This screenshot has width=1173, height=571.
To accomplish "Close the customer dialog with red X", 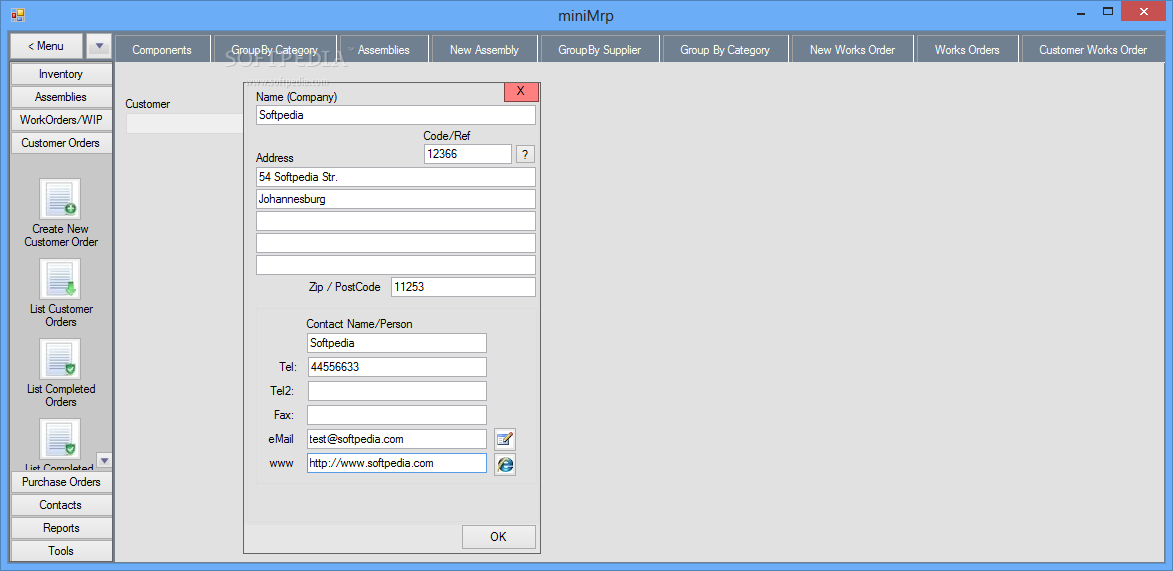I will 521,91.
